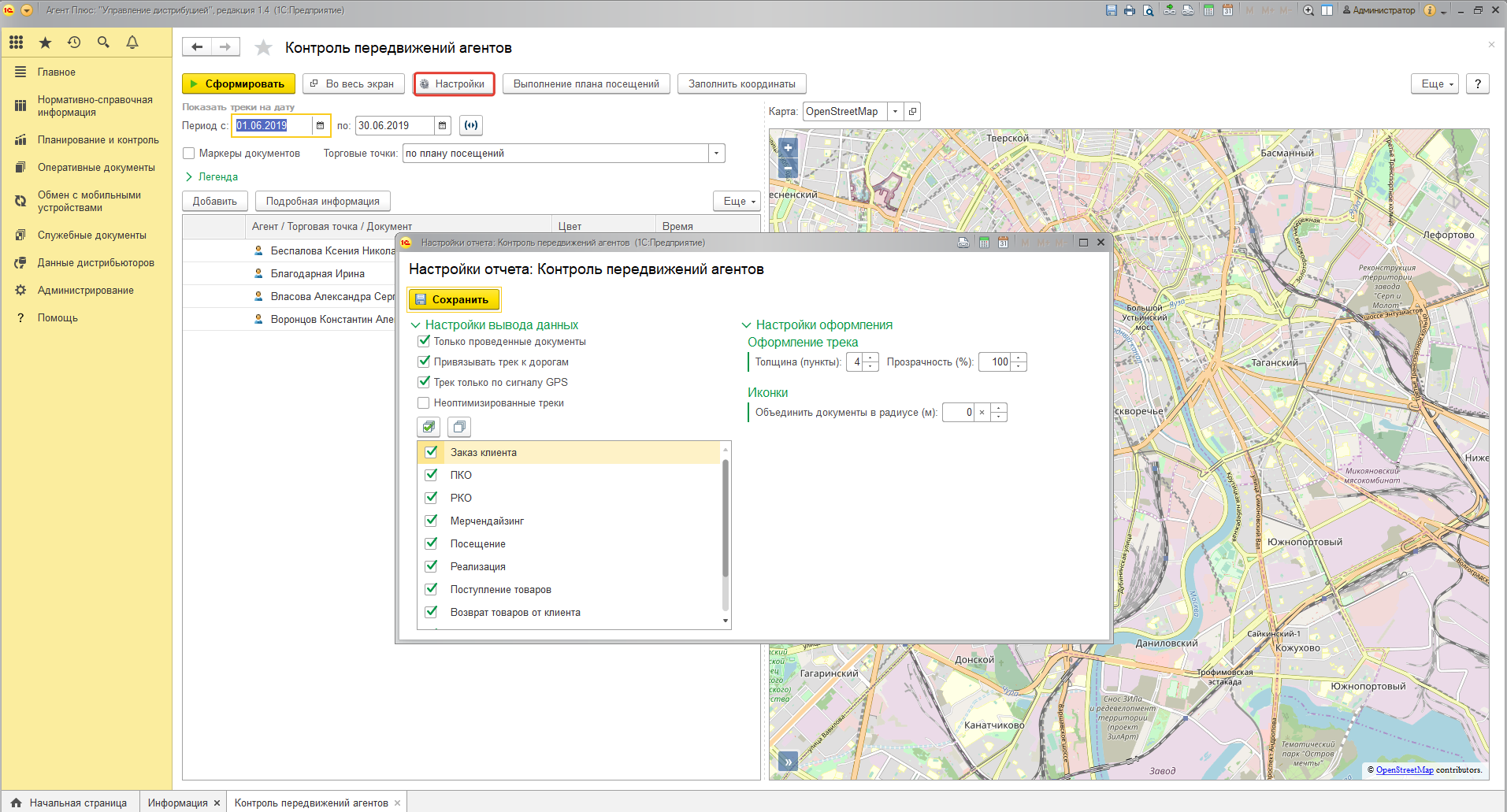Image resolution: width=1507 pixels, height=812 pixels.
Task: Click the print icon in the settings dialog title
Action: pyautogui.click(x=963, y=243)
